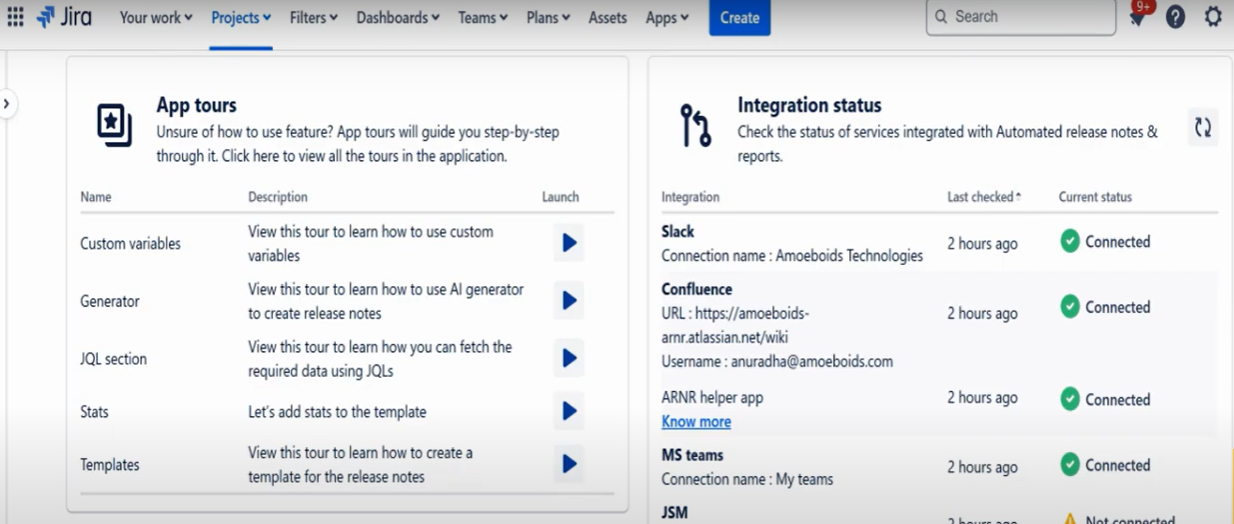Click the Custom variables row name
The image size is (1234, 524).
(x=130, y=243)
